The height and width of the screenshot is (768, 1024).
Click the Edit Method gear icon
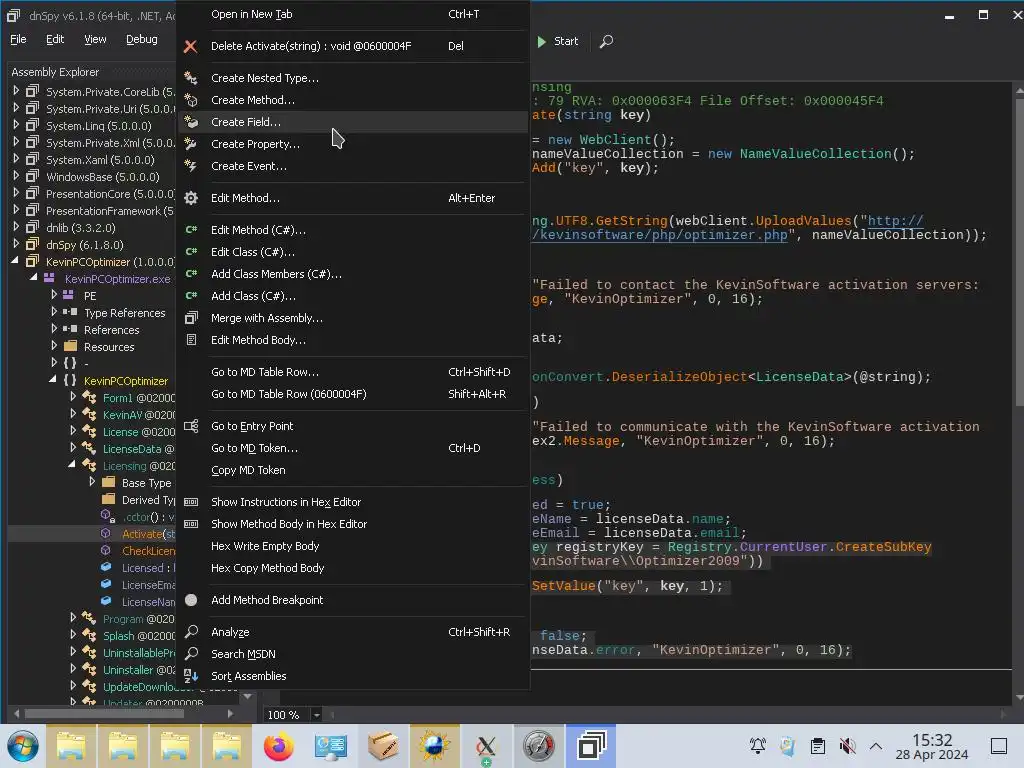point(191,198)
